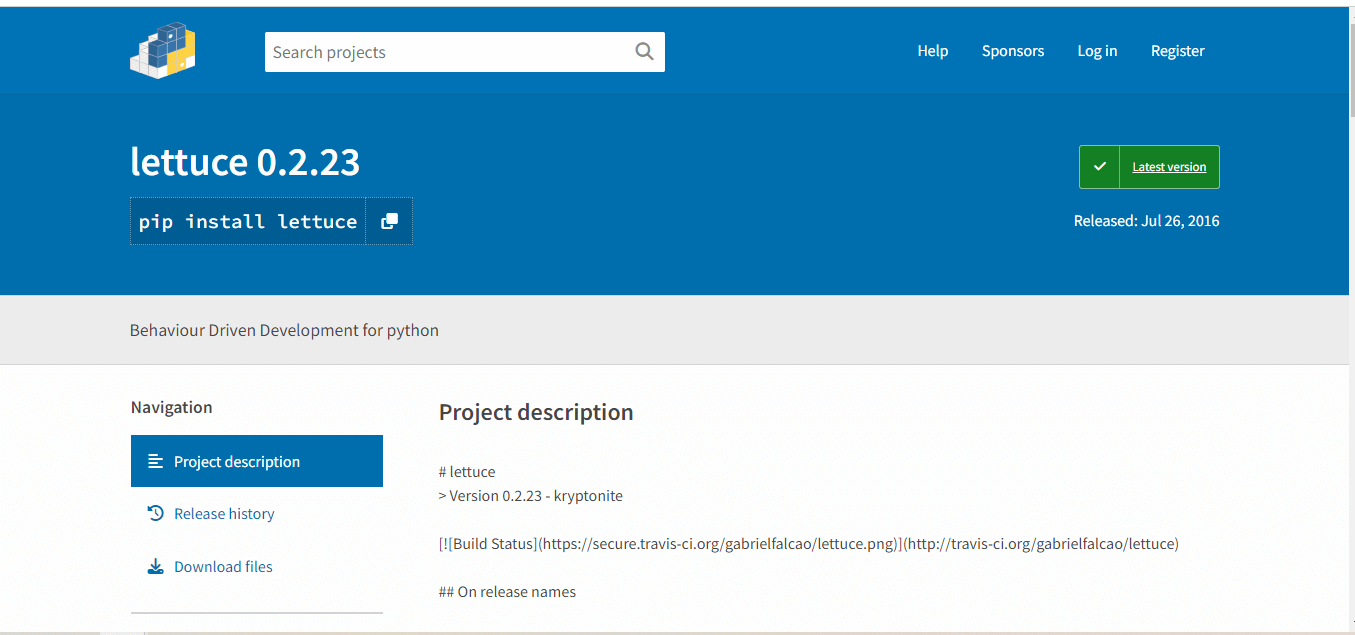
Task: Click the pip install lettuce command text
Action: 248,221
